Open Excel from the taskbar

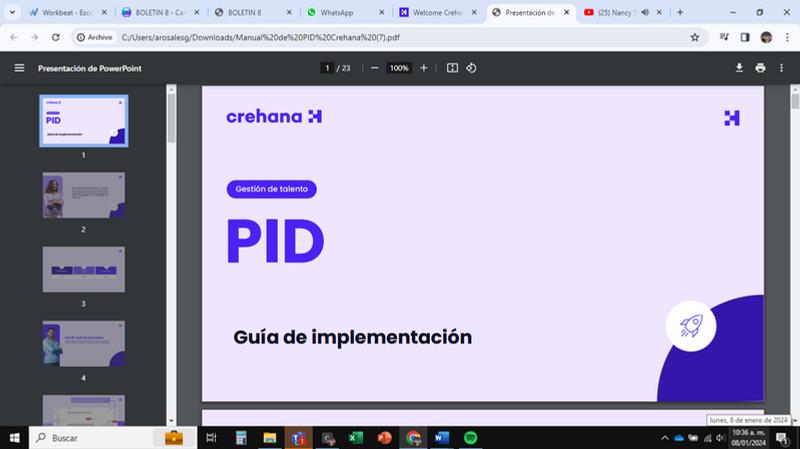coord(356,438)
